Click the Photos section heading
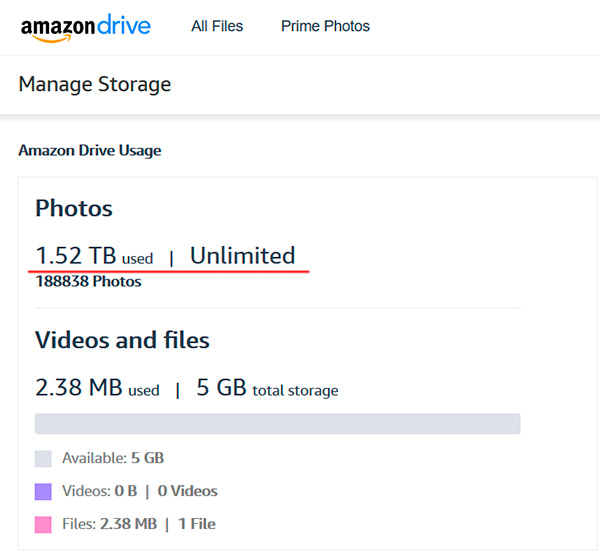Image resolution: width=600 pixels, height=551 pixels. coord(74,208)
